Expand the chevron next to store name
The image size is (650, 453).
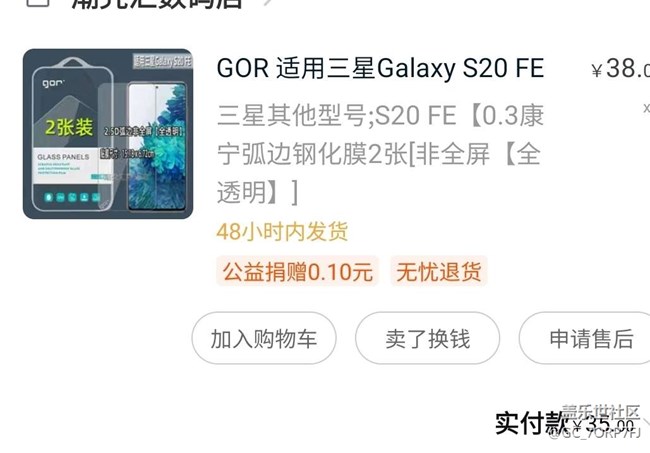click(268, 3)
